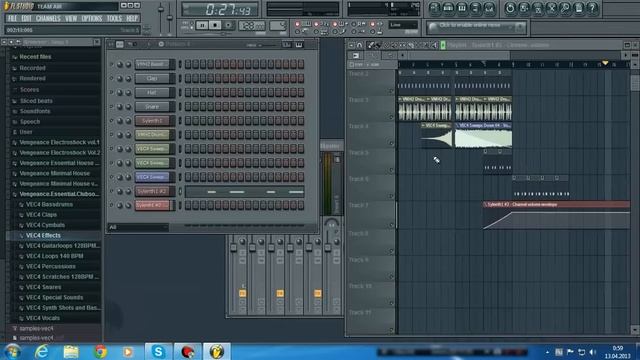Mute the Hat channel LED
This screenshot has height=360, width=640.
111,93
